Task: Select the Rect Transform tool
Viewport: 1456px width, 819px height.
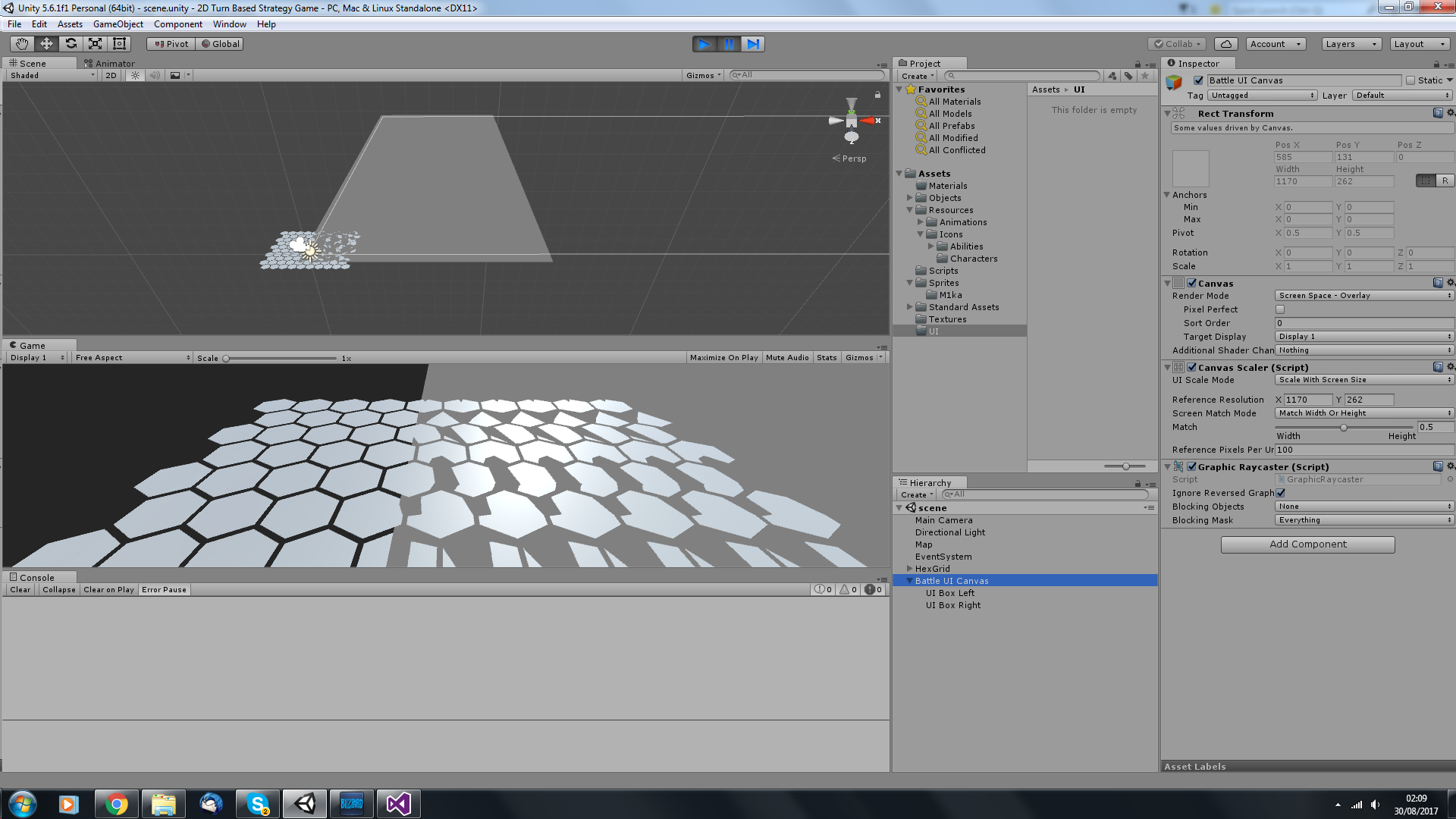Action: click(120, 44)
